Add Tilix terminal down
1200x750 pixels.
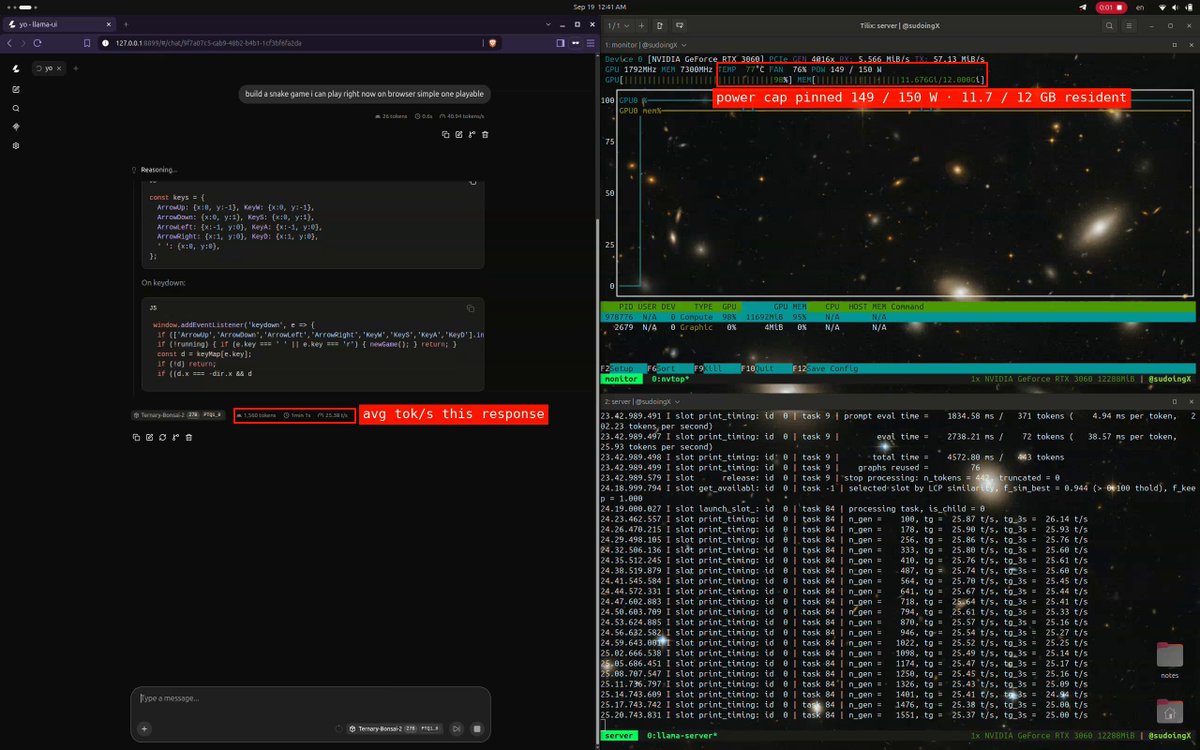tap(679, 24)
